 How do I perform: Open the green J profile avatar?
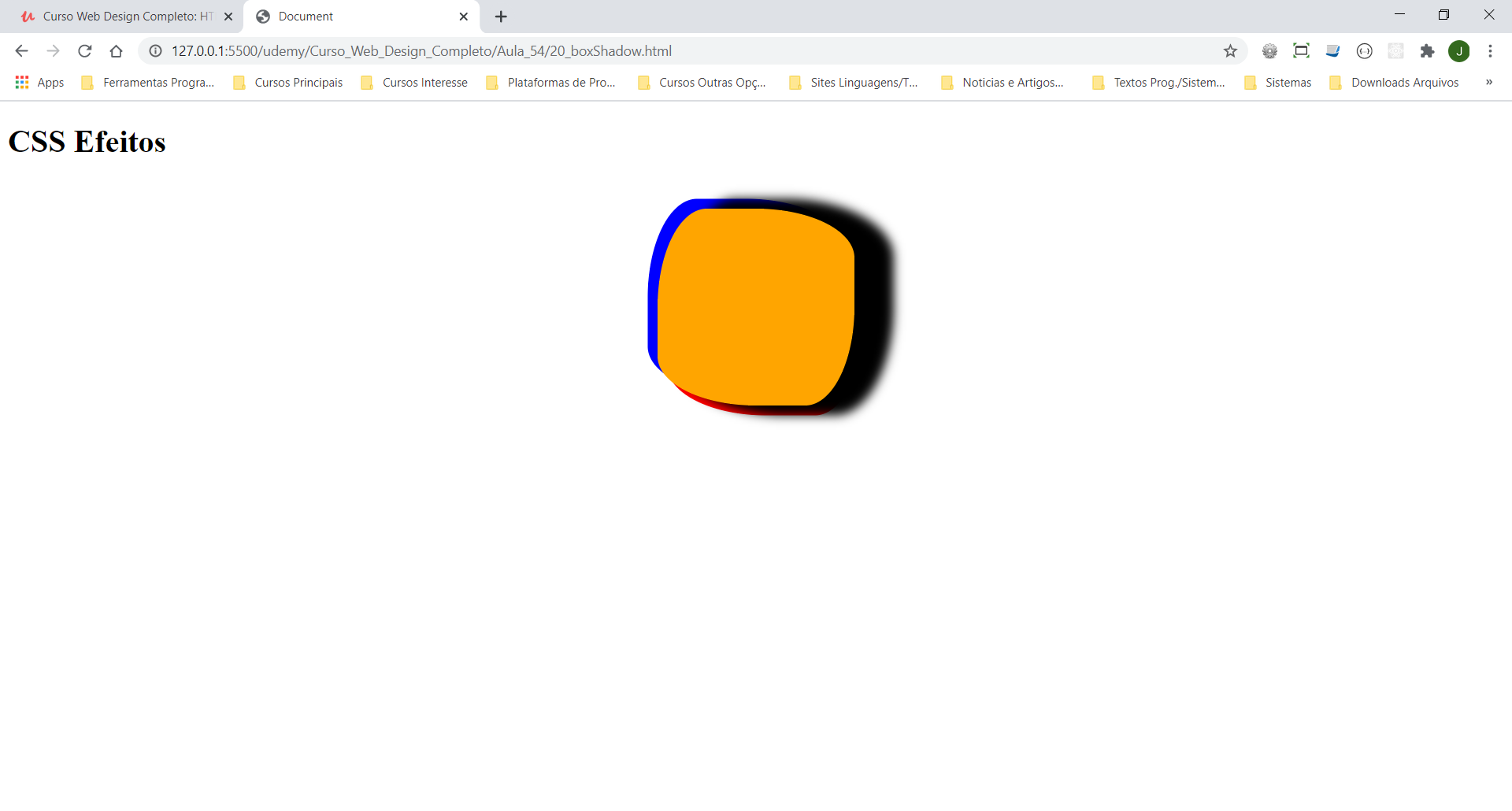1458,51
